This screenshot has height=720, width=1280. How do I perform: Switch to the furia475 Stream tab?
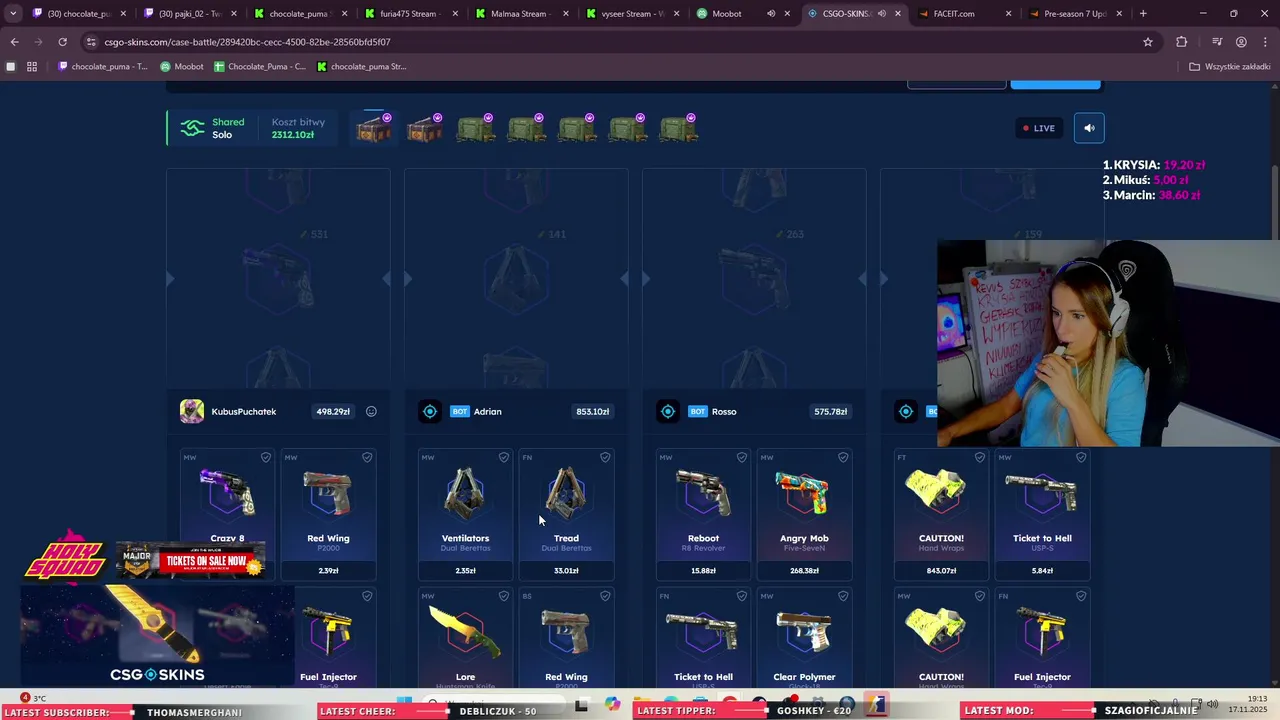(410, 14)
